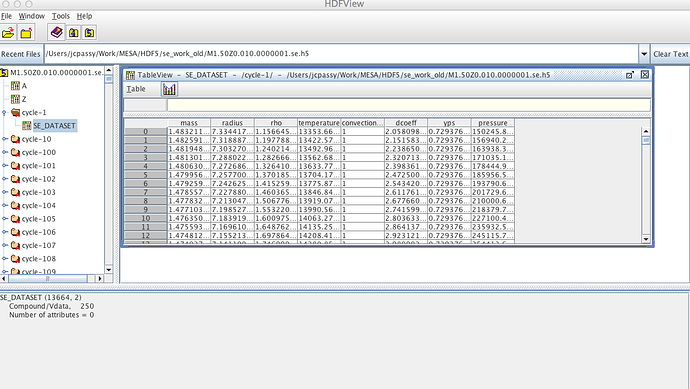Open the Table menu in TableView
690x389 pixels.
click(x=136, y=89)
